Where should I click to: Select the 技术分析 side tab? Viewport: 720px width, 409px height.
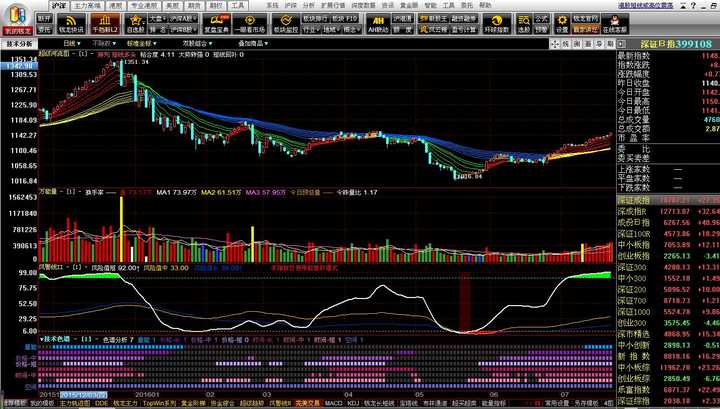[x=19, y=44]
